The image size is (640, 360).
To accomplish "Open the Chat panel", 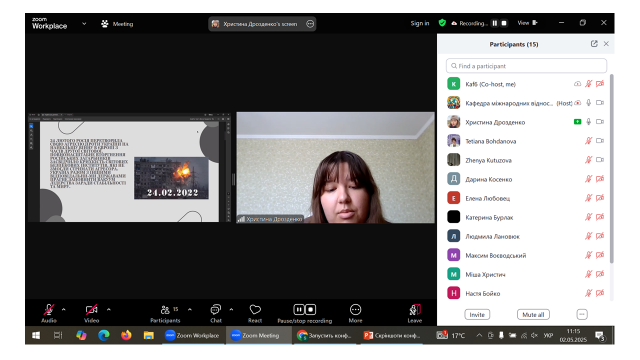I will click(x=216, y=313).
